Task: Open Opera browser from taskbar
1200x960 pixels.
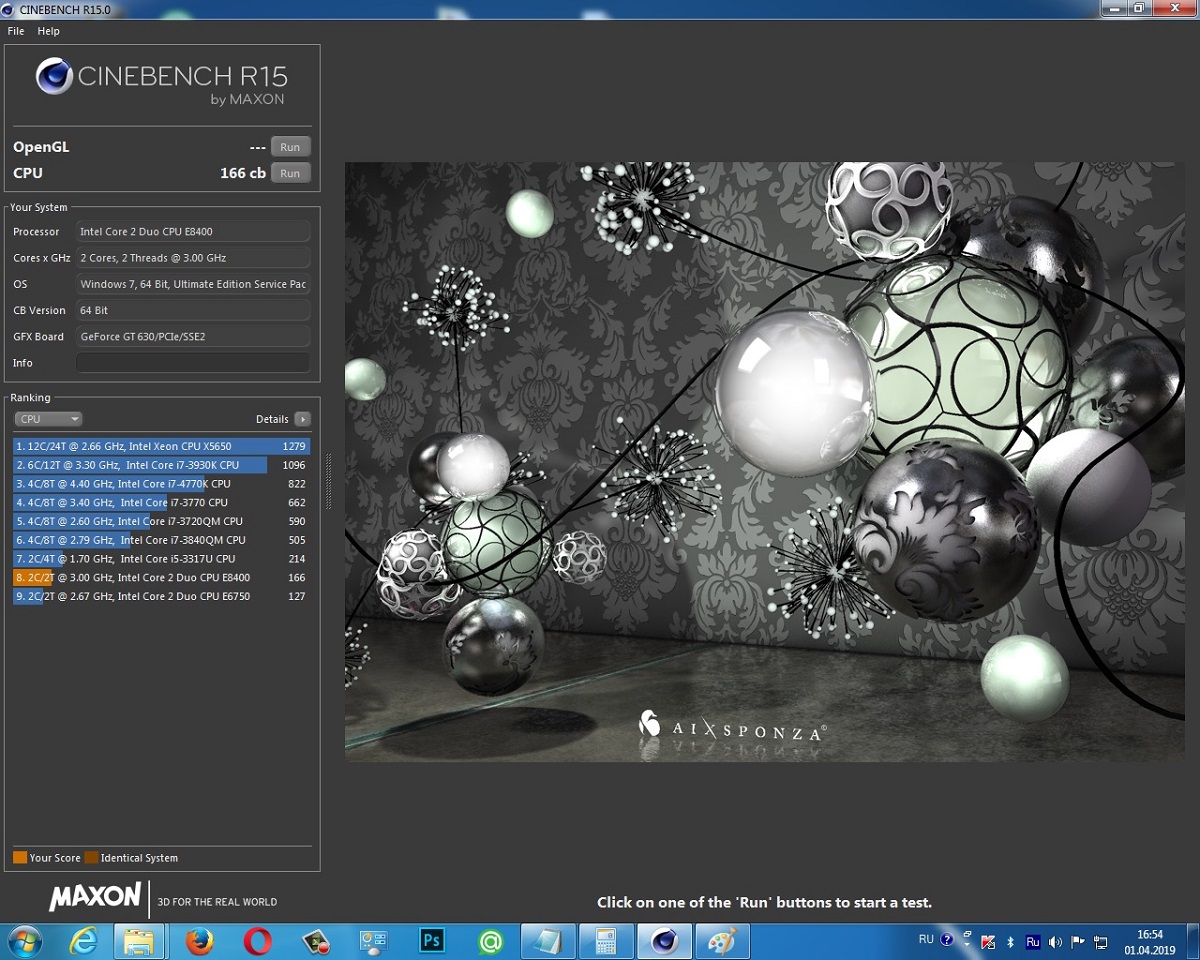Action: 257,941
